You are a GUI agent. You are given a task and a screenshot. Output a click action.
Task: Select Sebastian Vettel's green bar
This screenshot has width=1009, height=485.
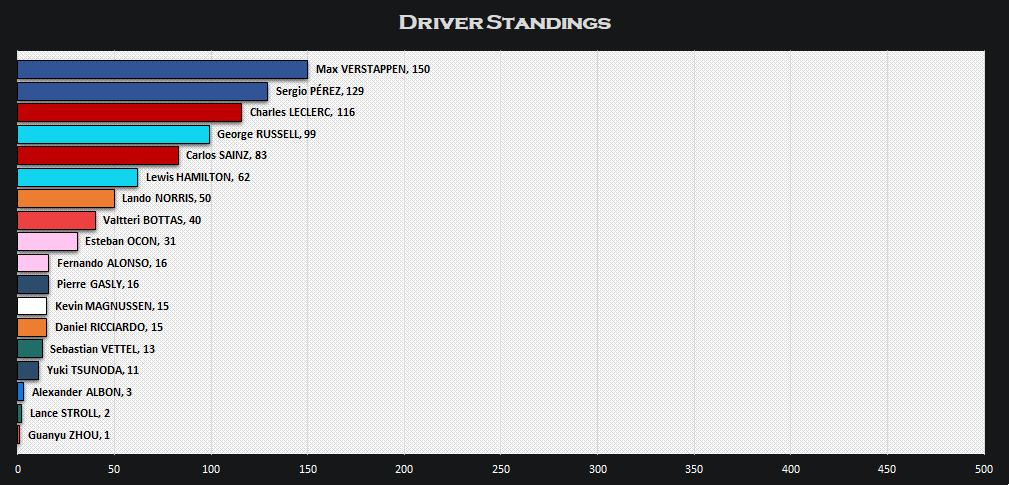(30, 349)
